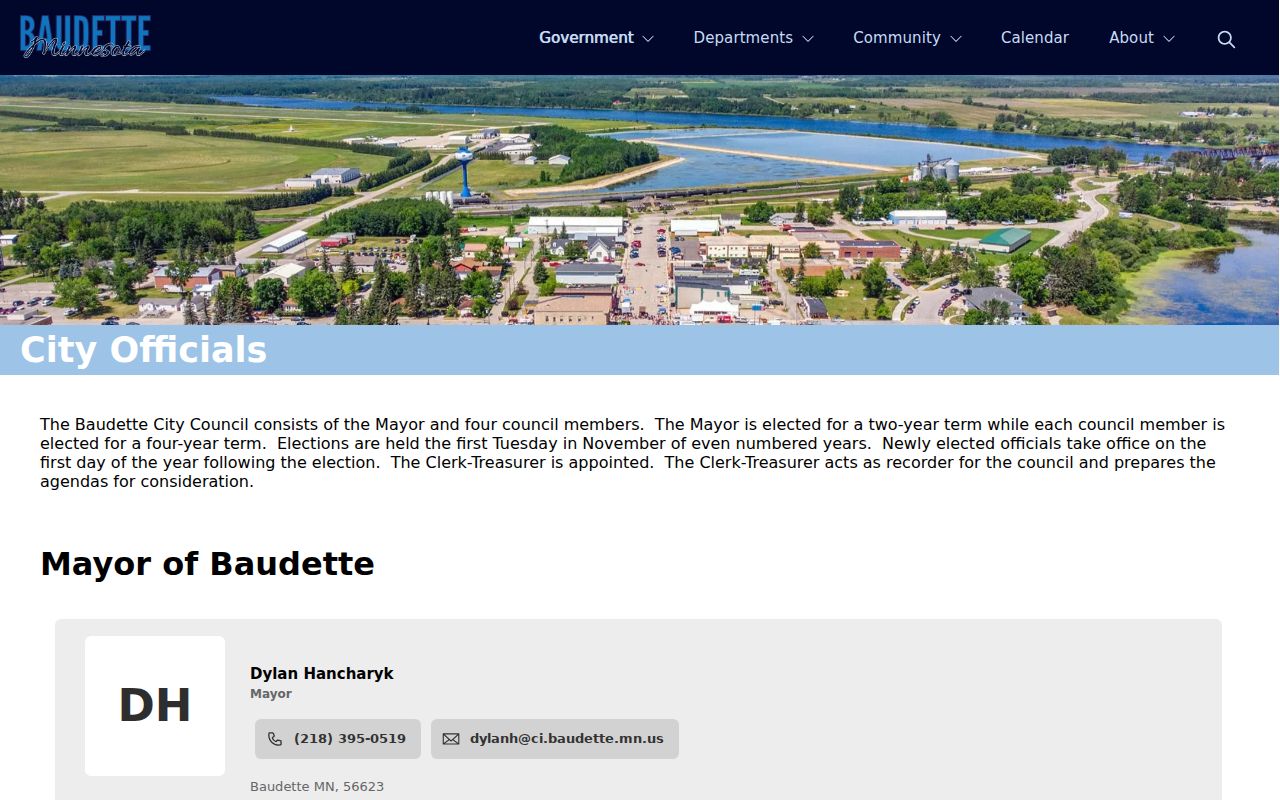Viewport: 1280px width, 800px height.
Task: Open the Departments navigation menu
Action: tap(743, 38)
